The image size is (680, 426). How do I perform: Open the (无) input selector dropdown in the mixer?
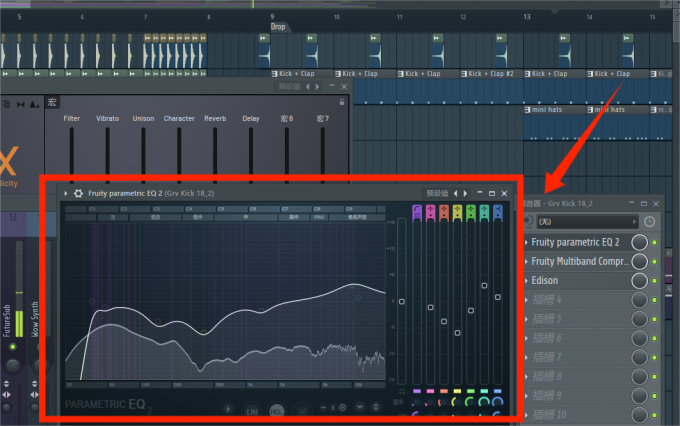coord(588,222)
